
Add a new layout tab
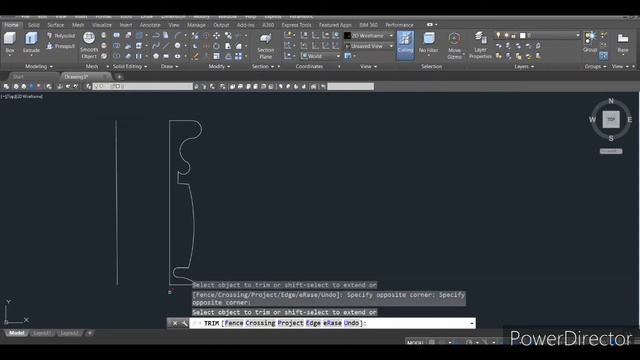click(90, 333)
